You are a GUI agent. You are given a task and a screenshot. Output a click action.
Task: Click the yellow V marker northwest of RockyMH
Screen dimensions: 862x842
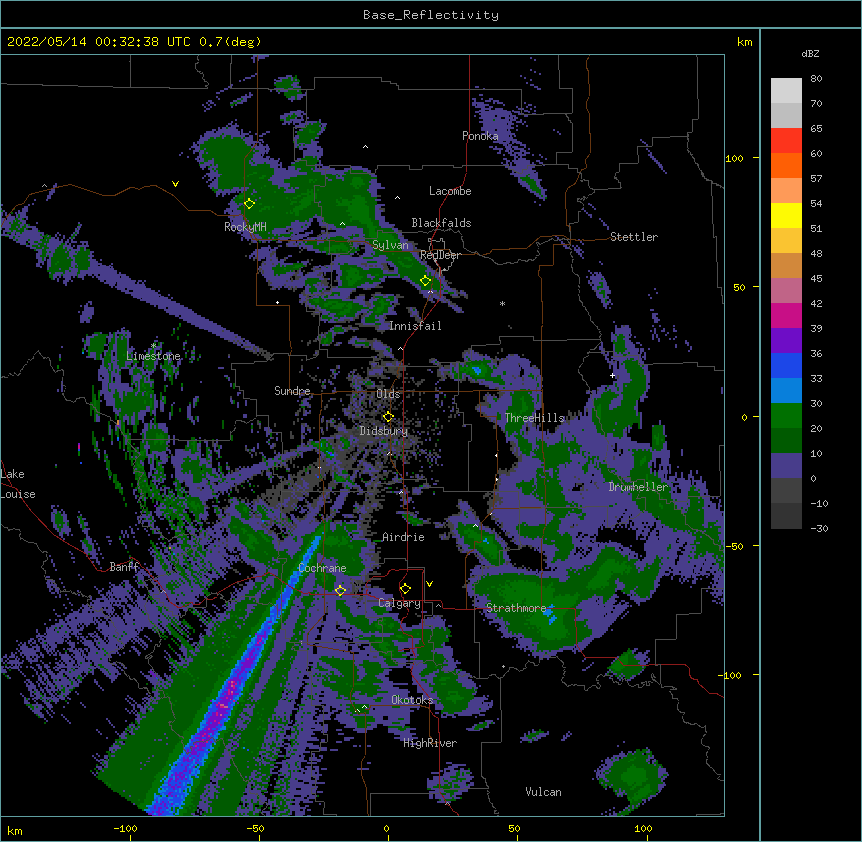pos(175,184)
